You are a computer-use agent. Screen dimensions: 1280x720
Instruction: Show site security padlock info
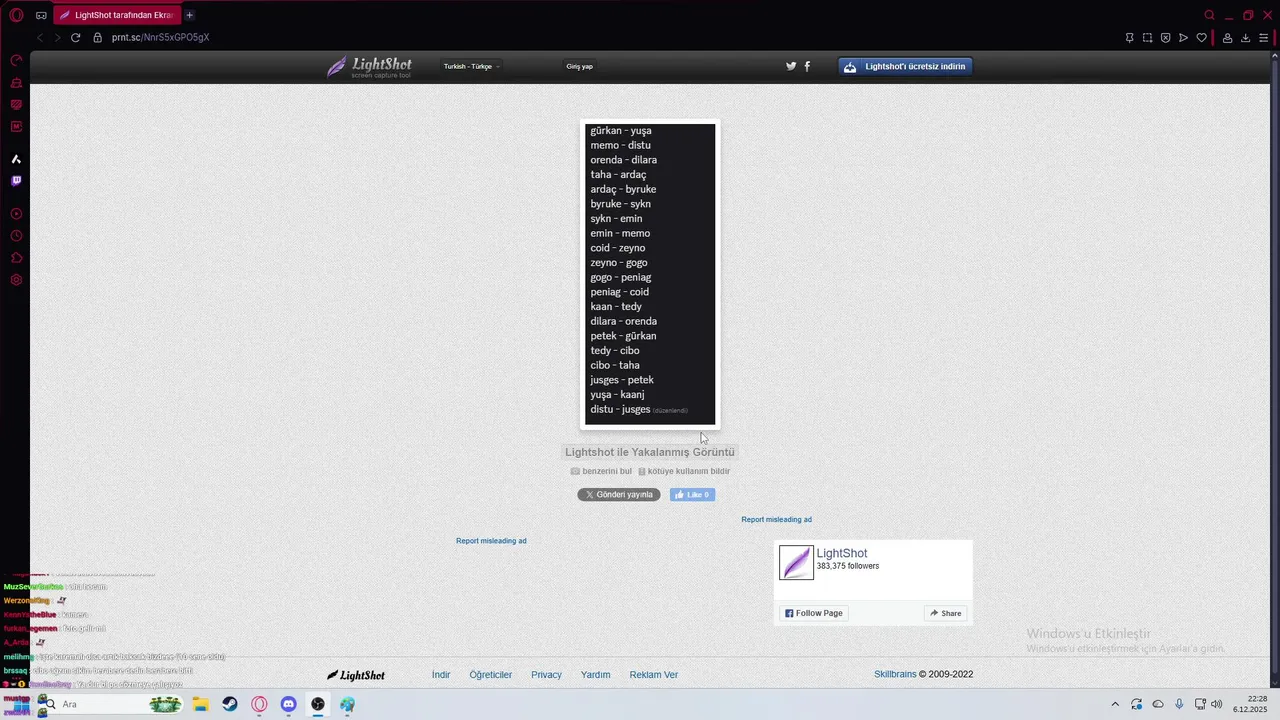coord(97,38)
